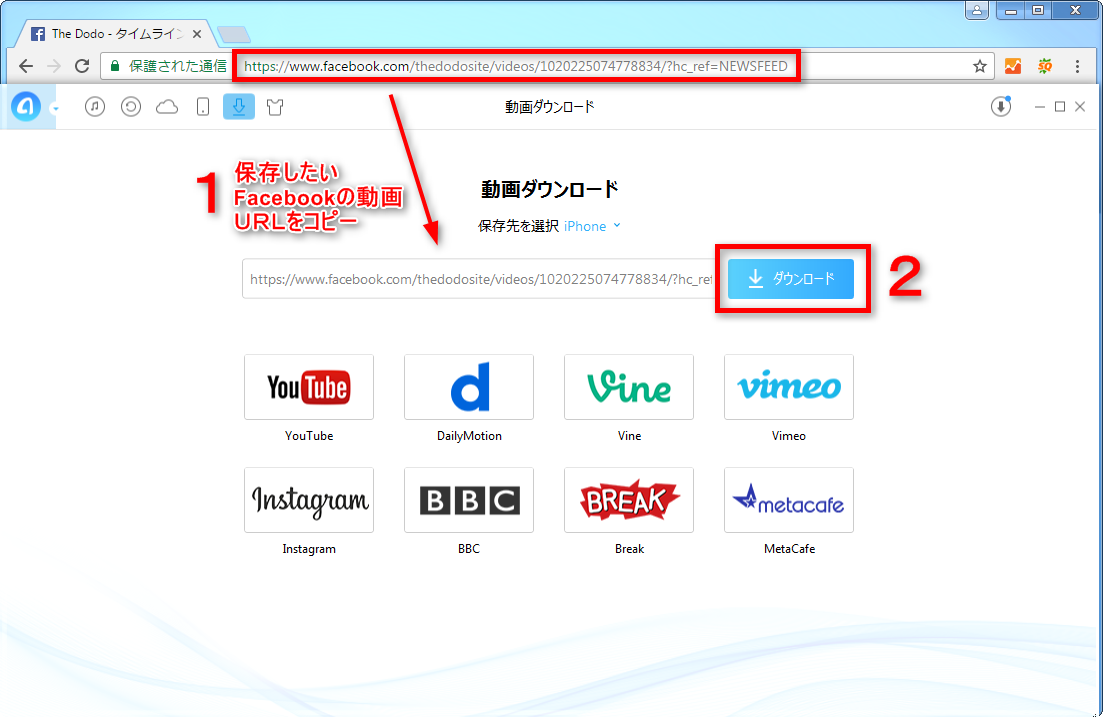Click the BBC label text

pos(468,548)
